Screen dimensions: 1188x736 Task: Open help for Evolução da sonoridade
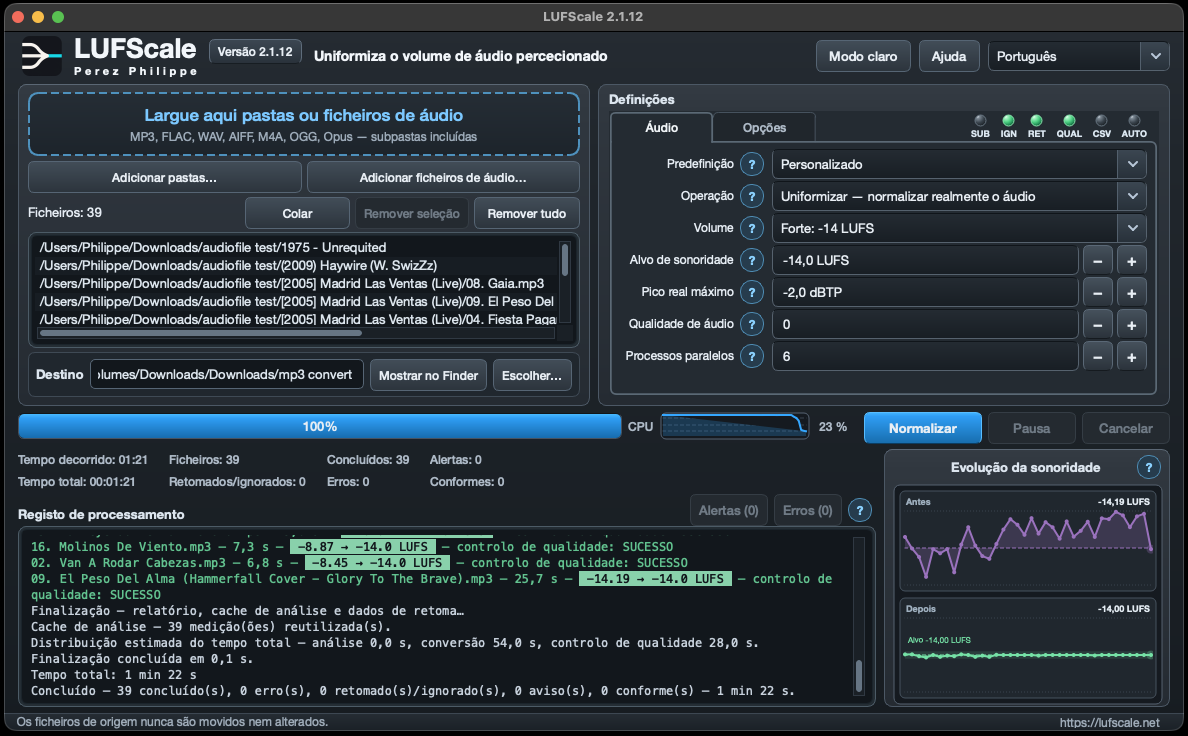pos(1149,468)
